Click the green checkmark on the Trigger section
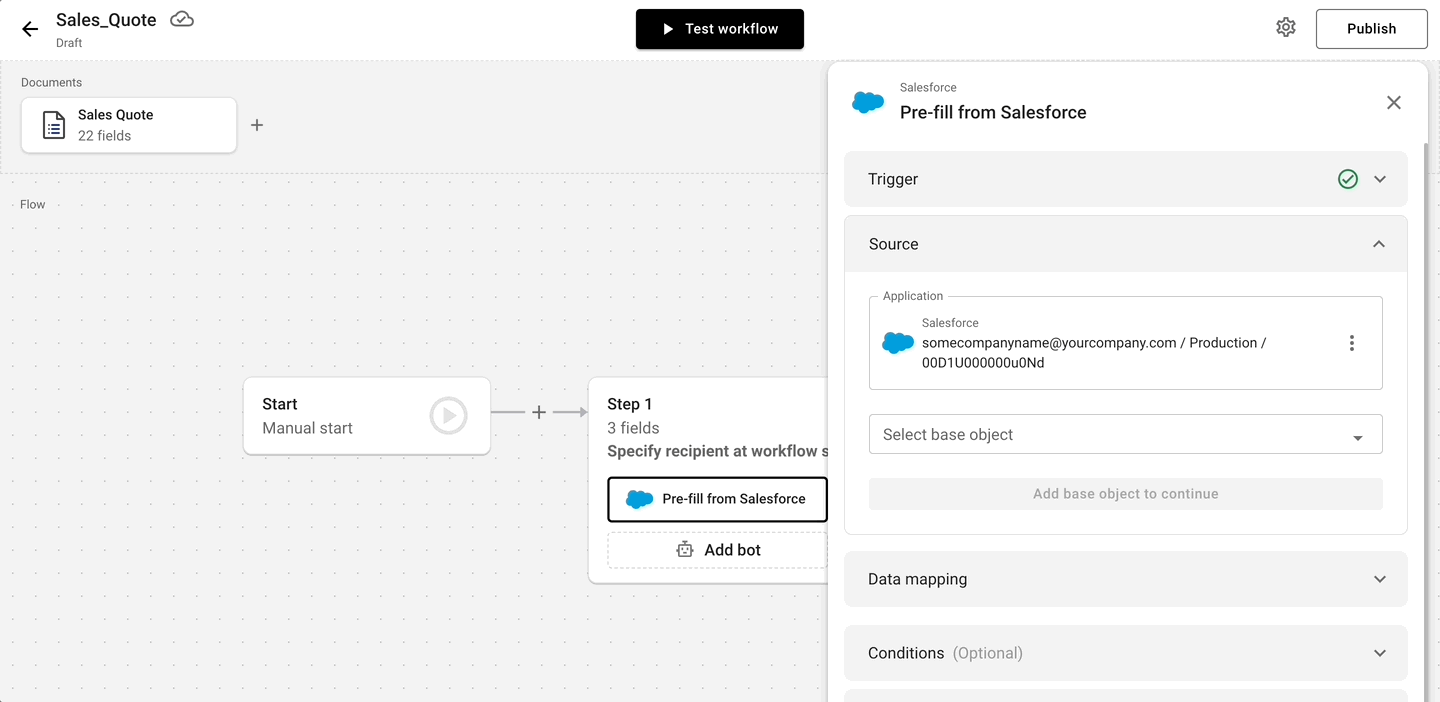The width and height of the screenshot is (1440, 702). click(x=1347, y=179)
